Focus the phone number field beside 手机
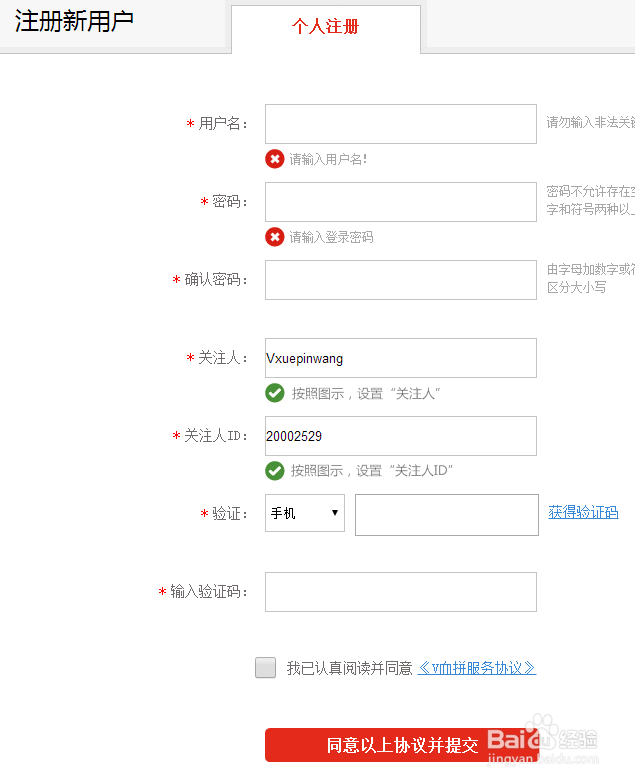Image resolution: width=635 pixels, height=782 pixels. [x=446, y=515]
